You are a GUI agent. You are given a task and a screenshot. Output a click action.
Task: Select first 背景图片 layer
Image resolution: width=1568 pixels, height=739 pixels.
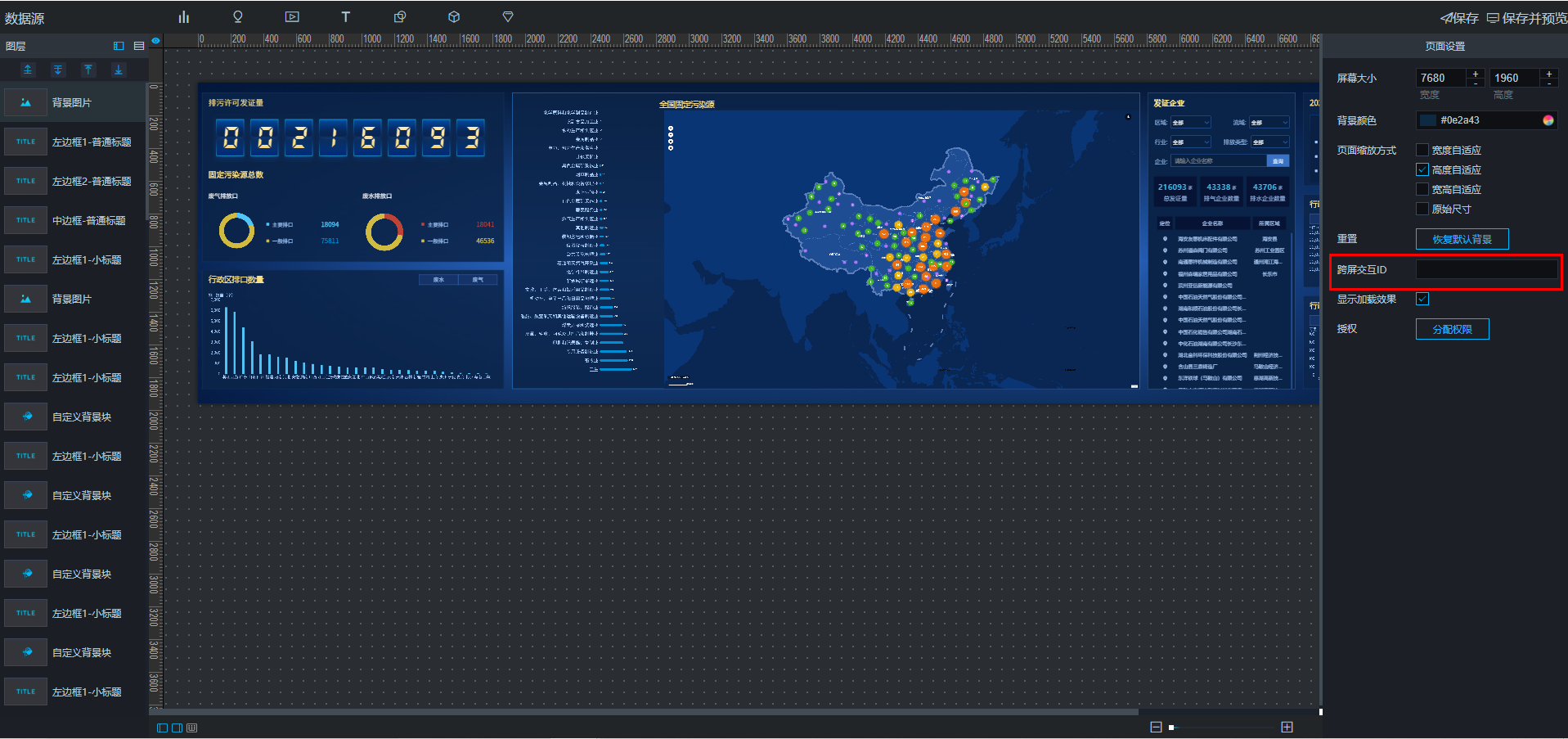(74, 102)
